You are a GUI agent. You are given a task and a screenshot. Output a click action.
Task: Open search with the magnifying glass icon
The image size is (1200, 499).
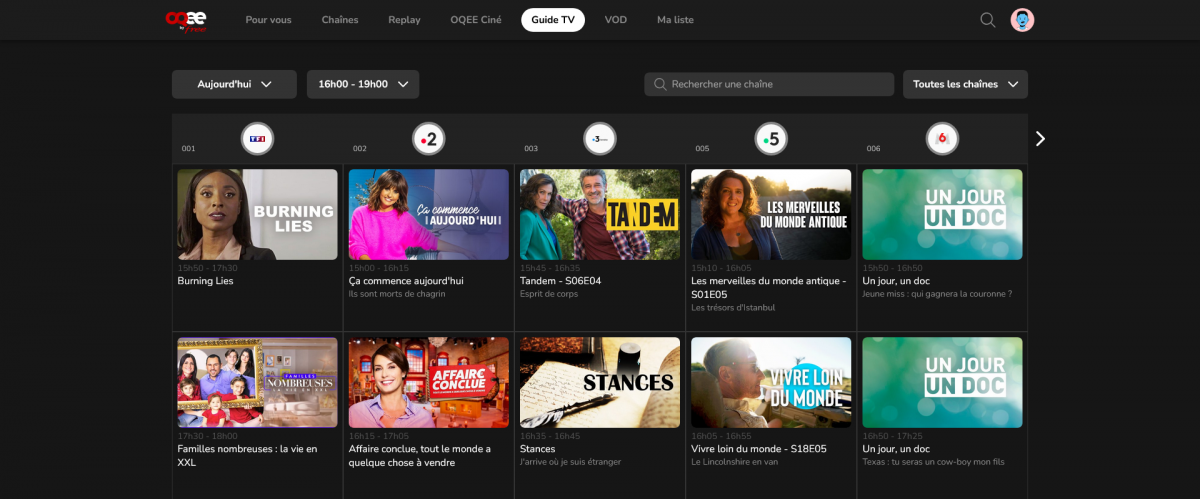coord(987,20)
